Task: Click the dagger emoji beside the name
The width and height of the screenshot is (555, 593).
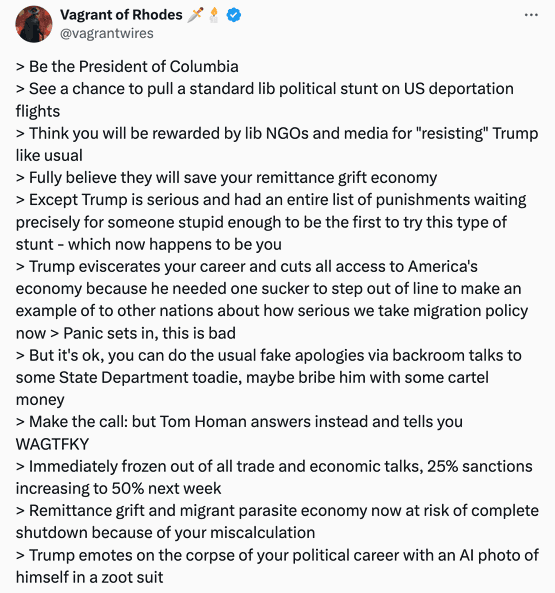Action: [195, 15]
